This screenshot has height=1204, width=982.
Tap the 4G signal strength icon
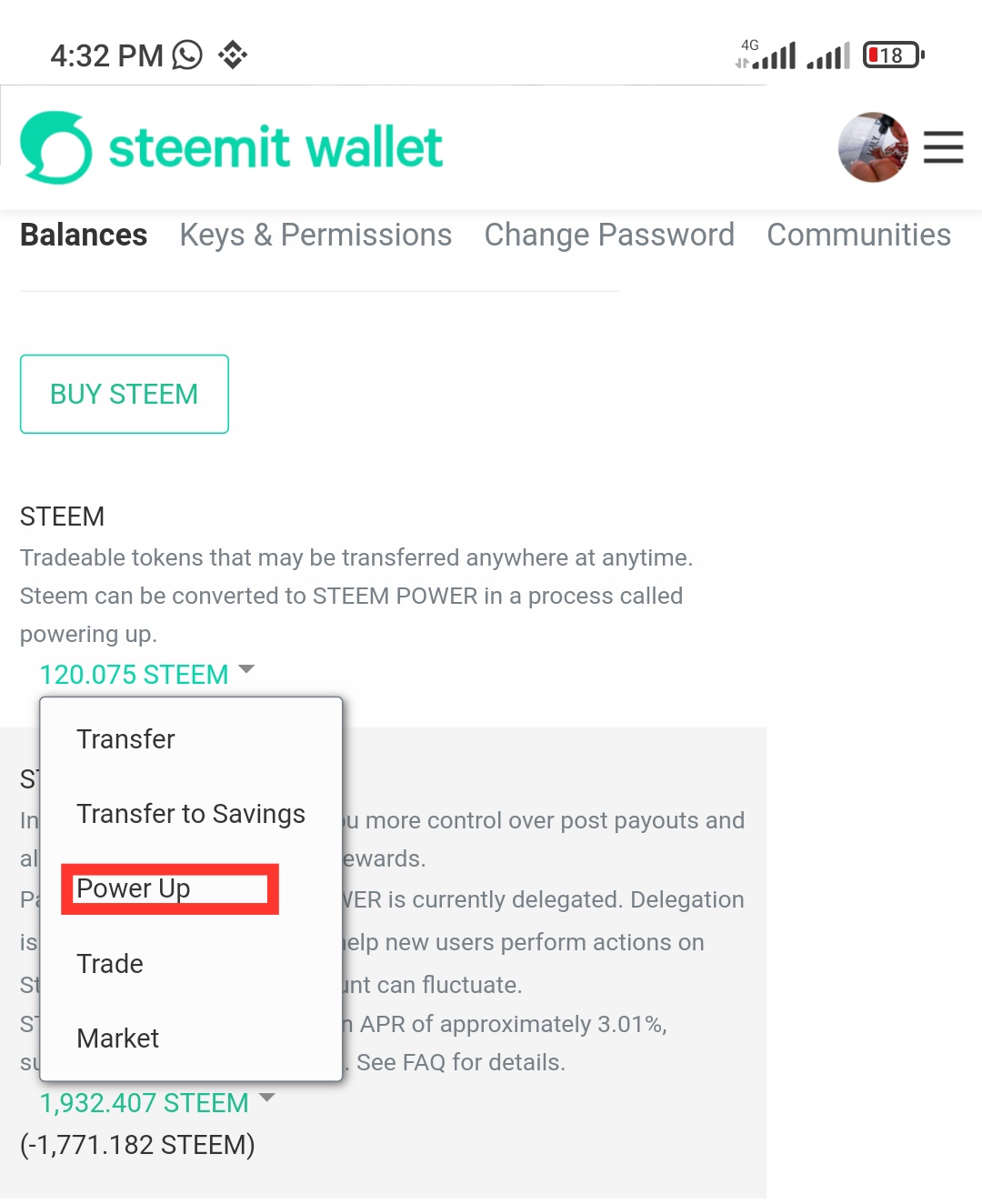766,55
